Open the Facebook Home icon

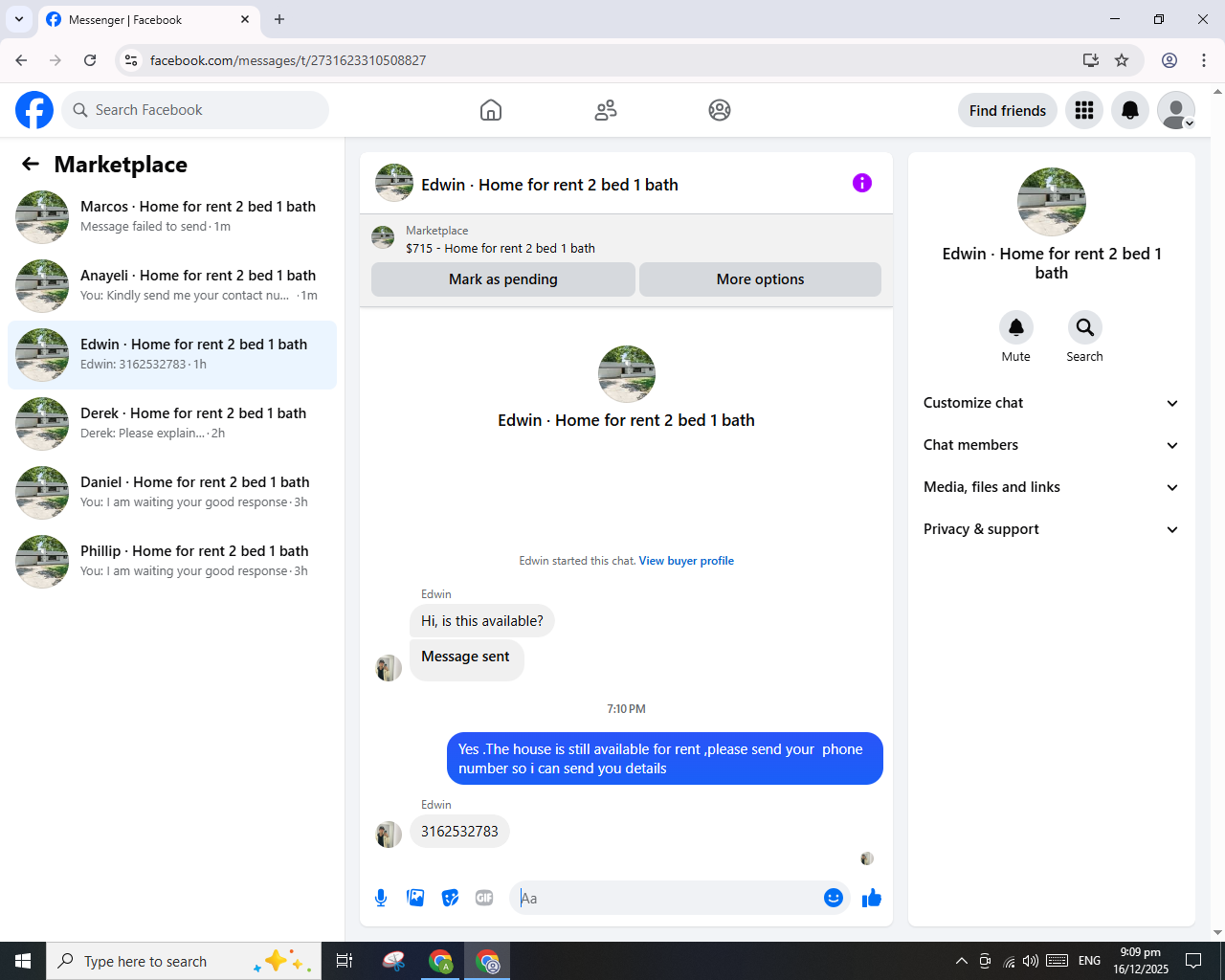pyautogui.click(x=491, y=110)
